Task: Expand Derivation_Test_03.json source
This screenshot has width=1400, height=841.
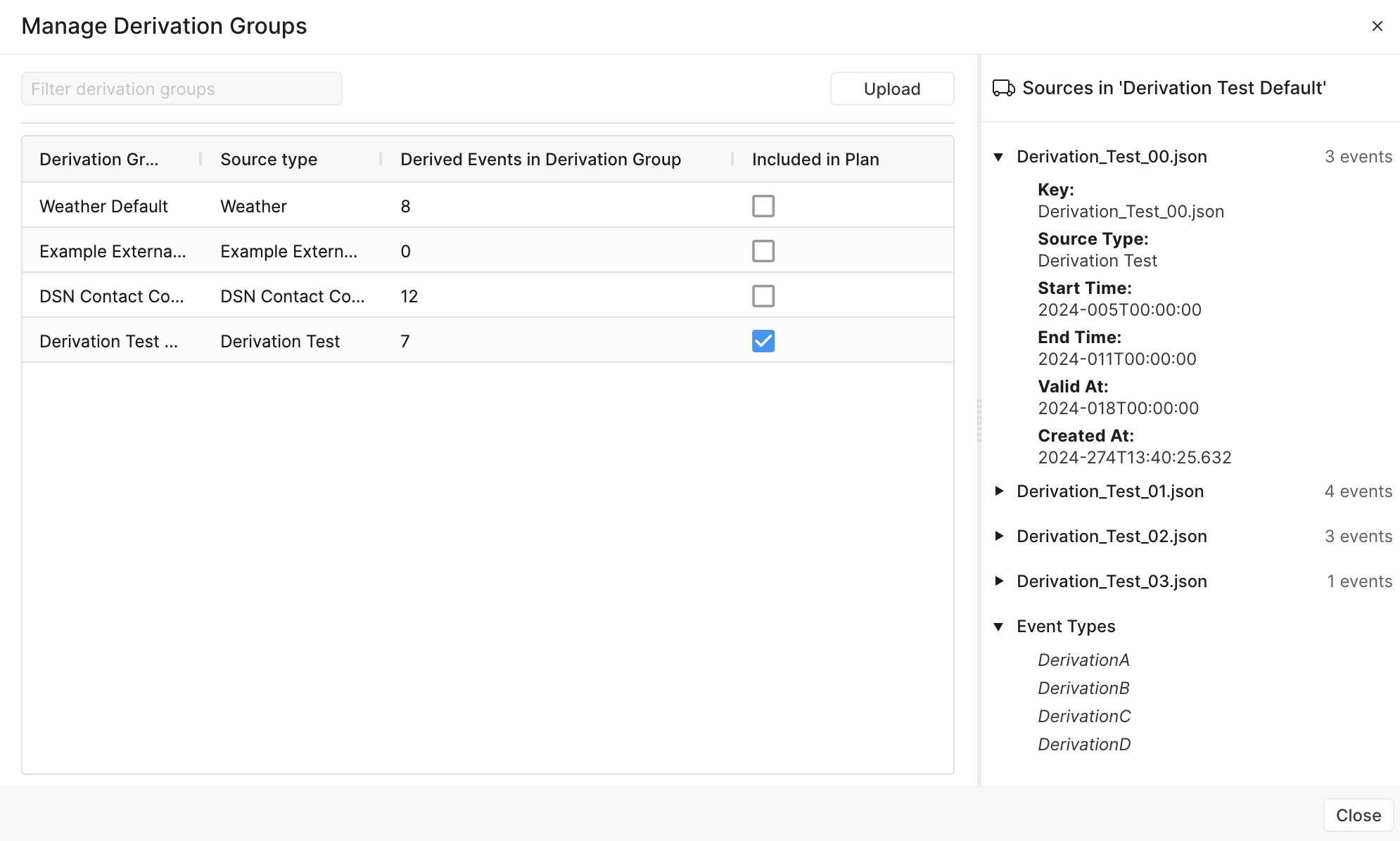Action: 998,582
